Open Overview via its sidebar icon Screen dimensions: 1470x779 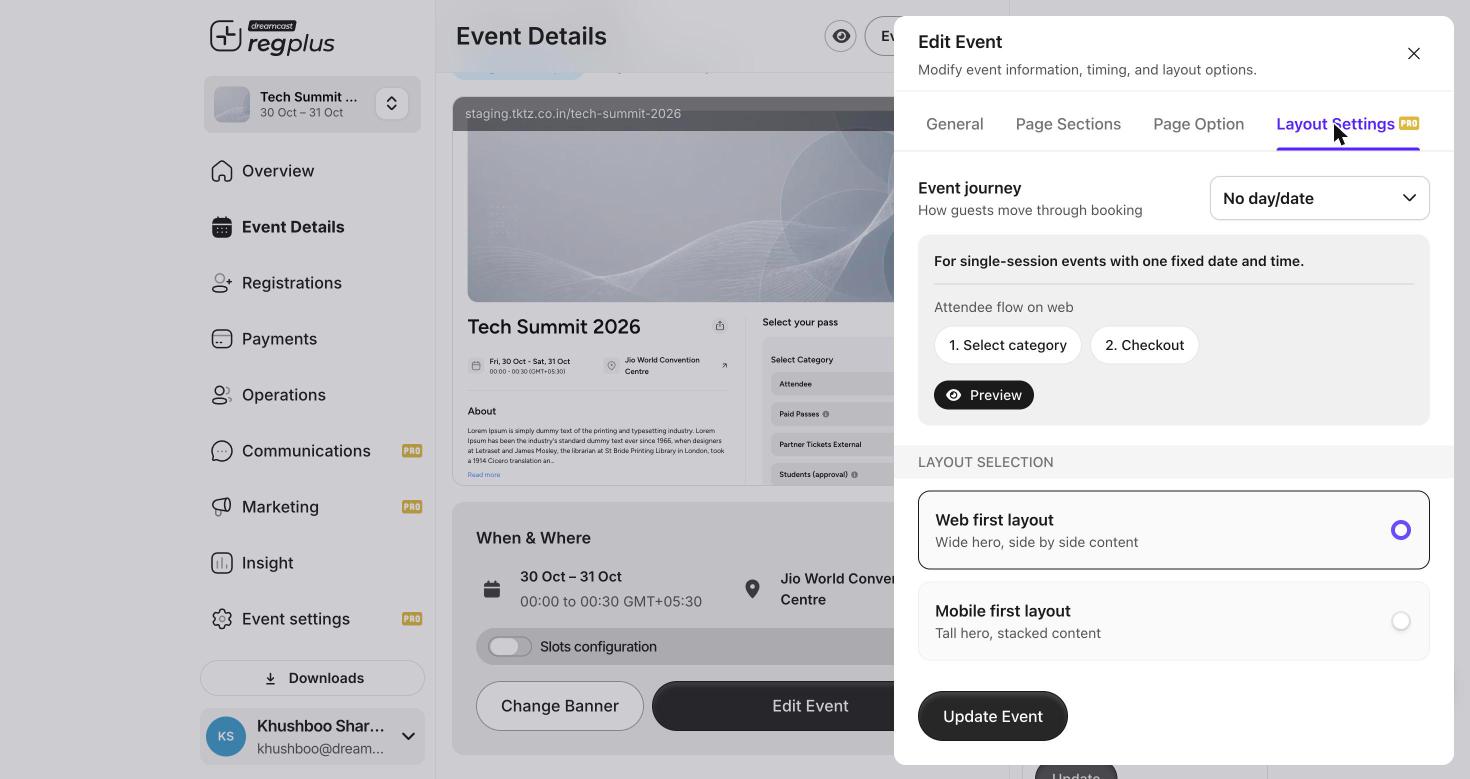point(222,171)
